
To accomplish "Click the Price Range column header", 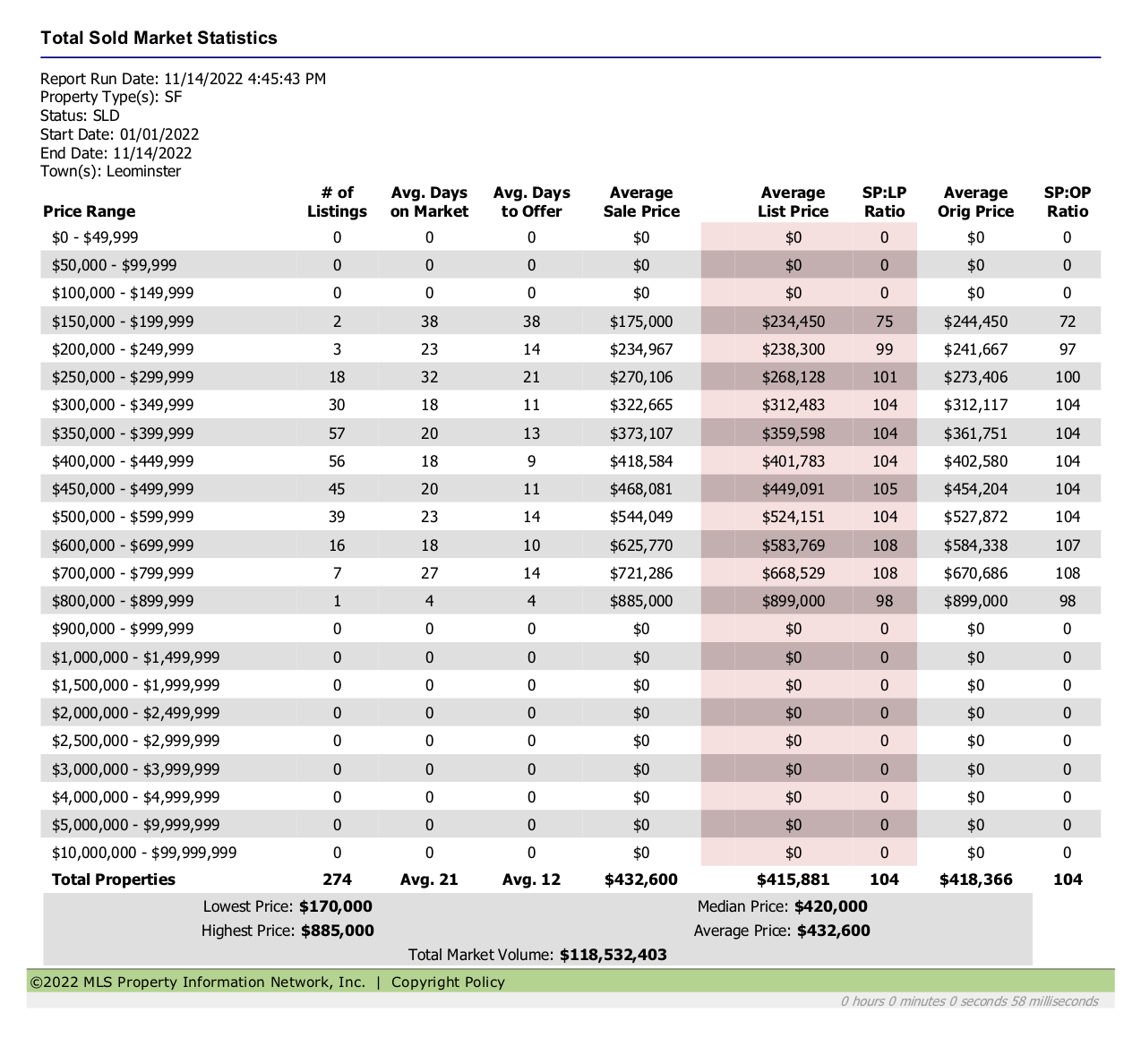I will [89, 211].
